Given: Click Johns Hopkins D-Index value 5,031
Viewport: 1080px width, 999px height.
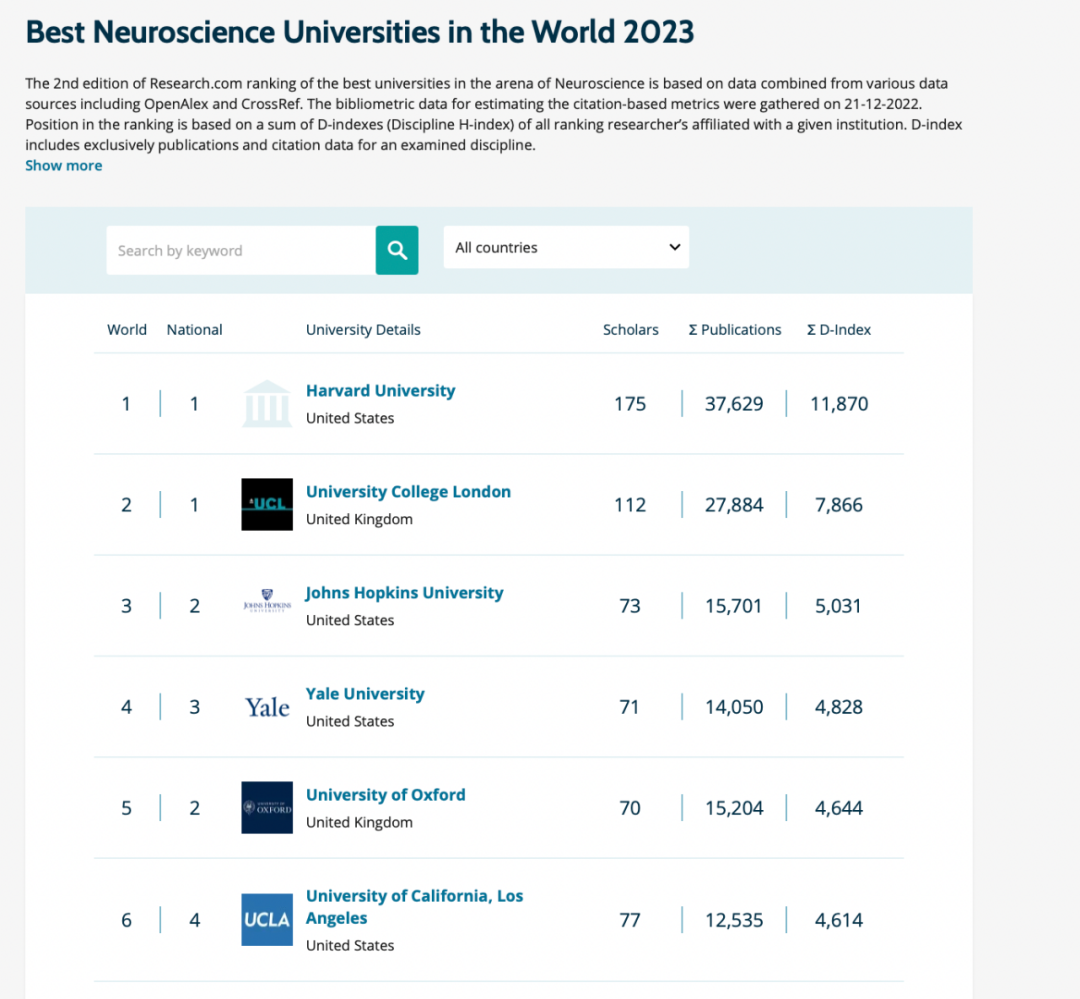Looking at the screenshot, I should pos(838,606).
